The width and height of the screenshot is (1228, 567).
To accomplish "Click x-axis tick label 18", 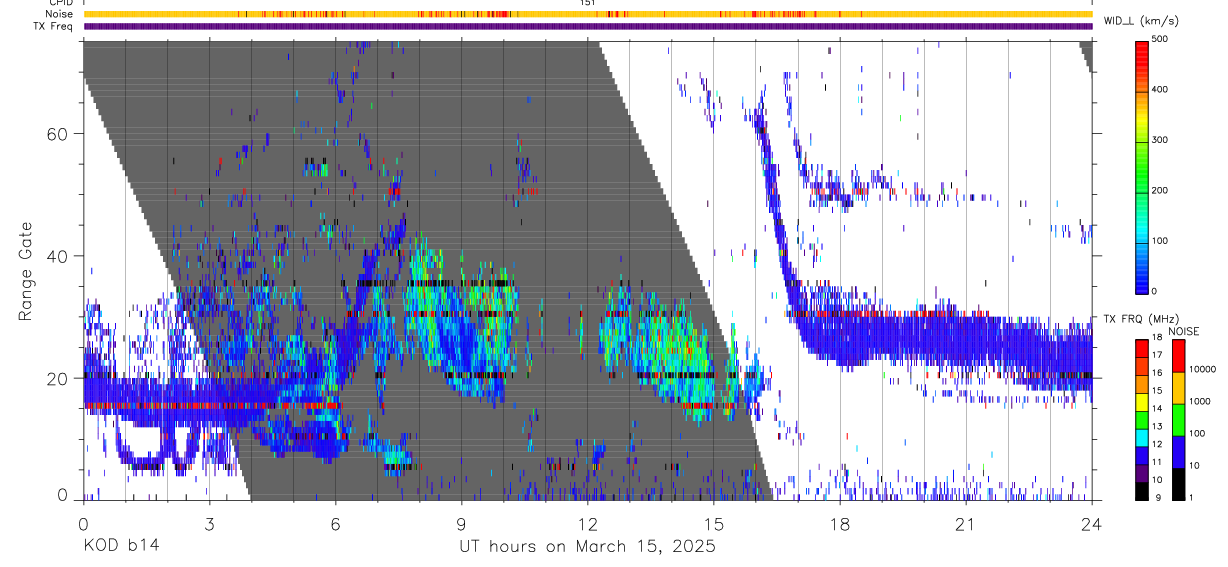I will point(839,524).
